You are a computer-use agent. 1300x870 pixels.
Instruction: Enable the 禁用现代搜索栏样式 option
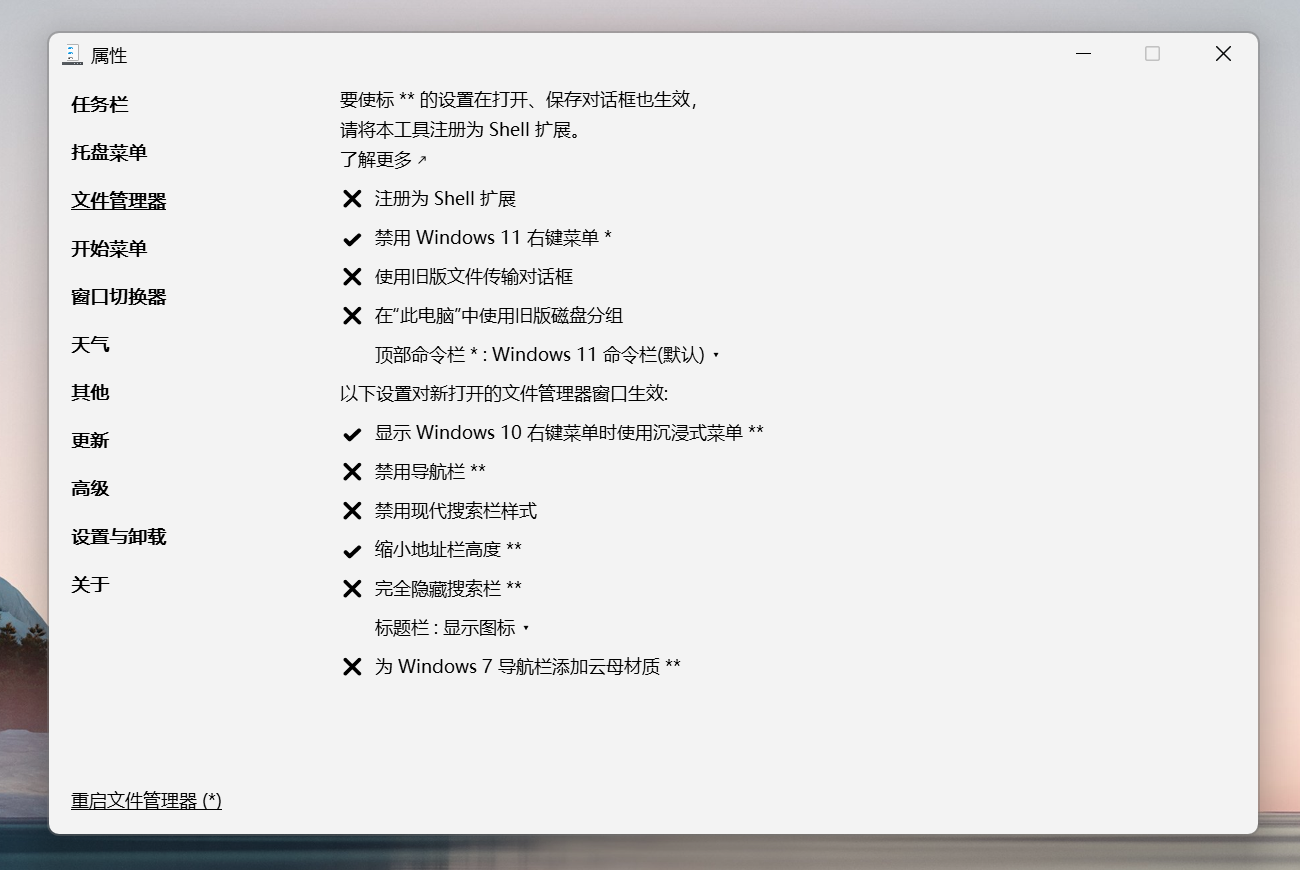(455, 511)
